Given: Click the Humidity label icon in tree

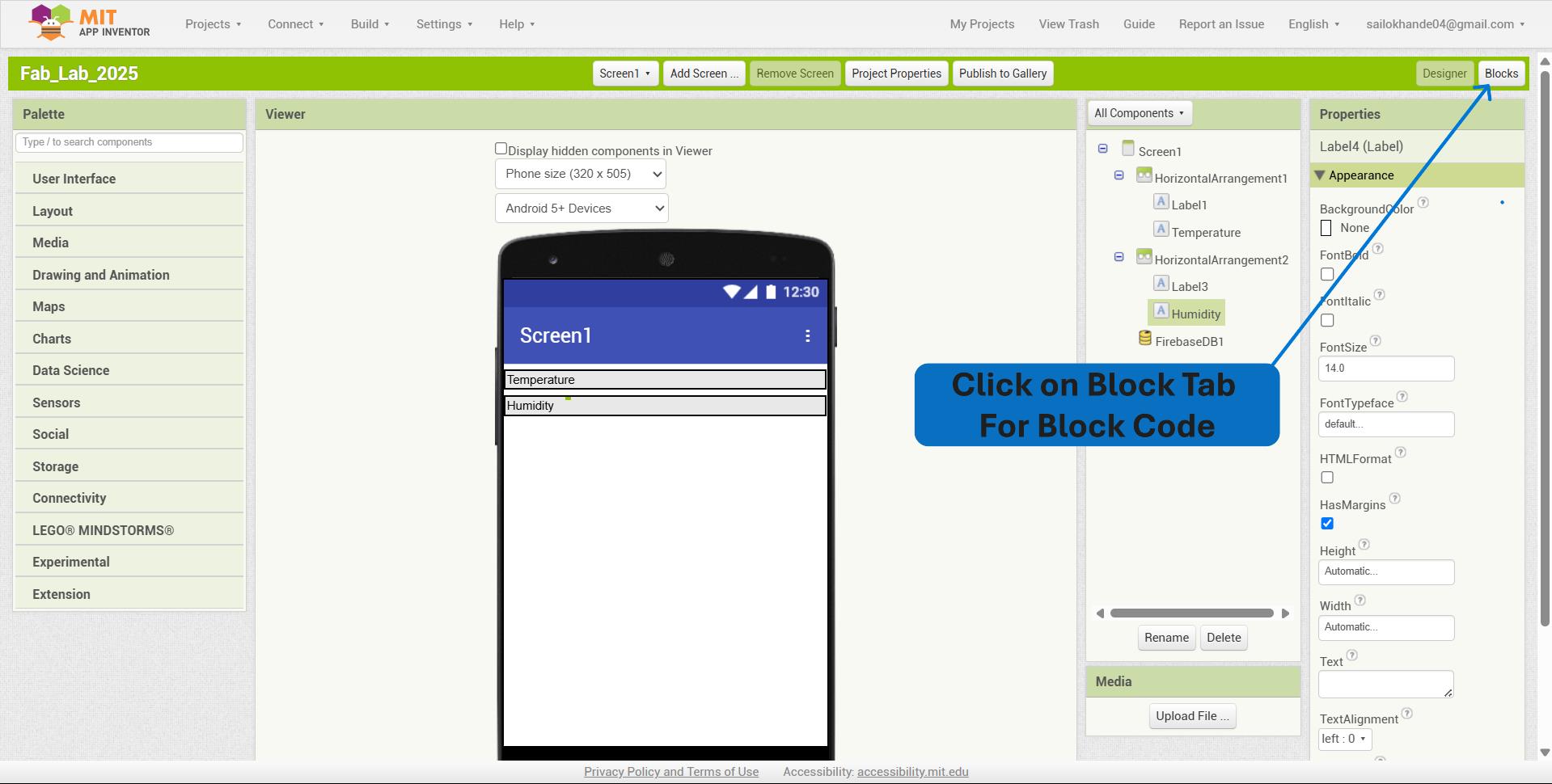Looking at the screenshot, I should point(1161,311).
